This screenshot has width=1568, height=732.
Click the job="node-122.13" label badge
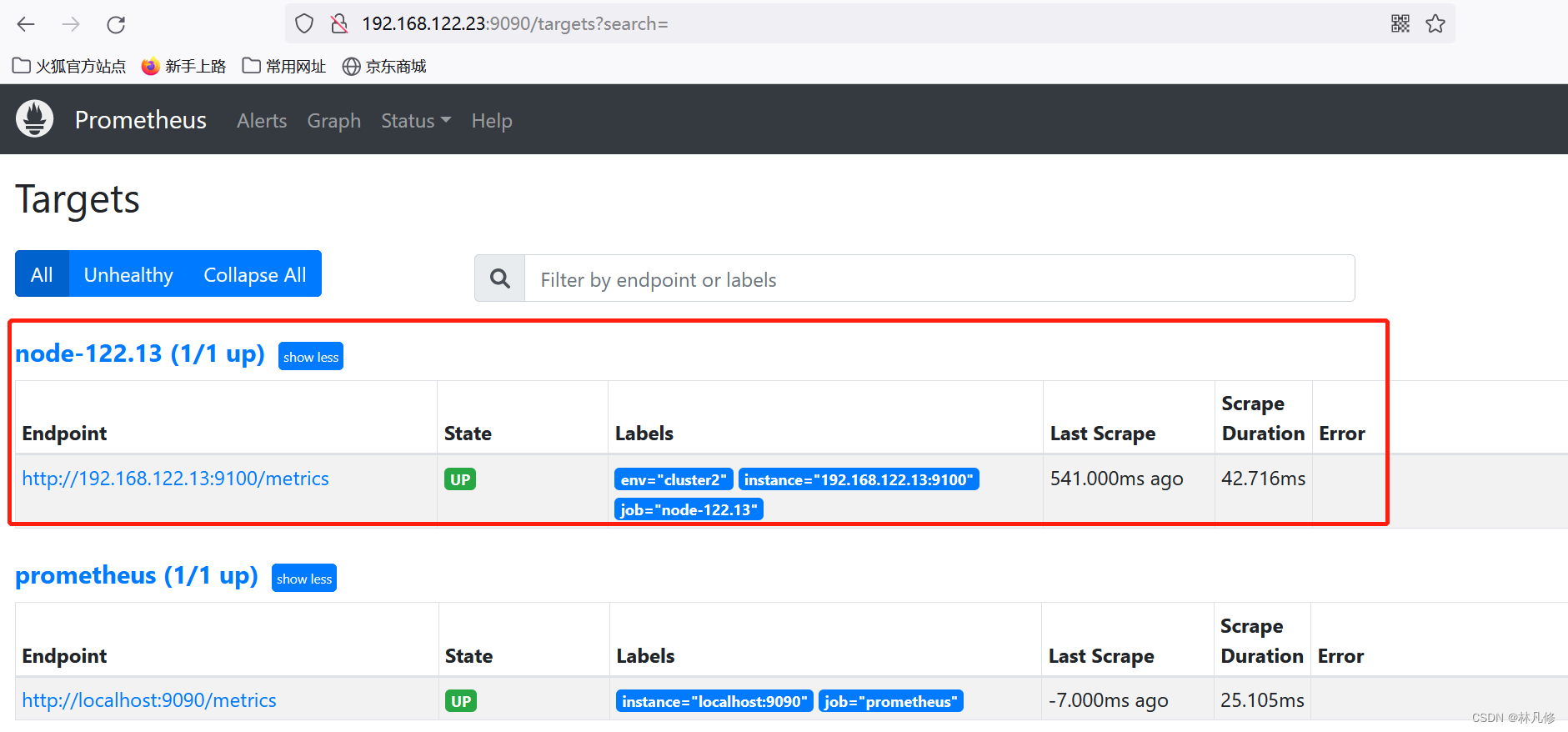pyautogui.click(x=689, y=509)
